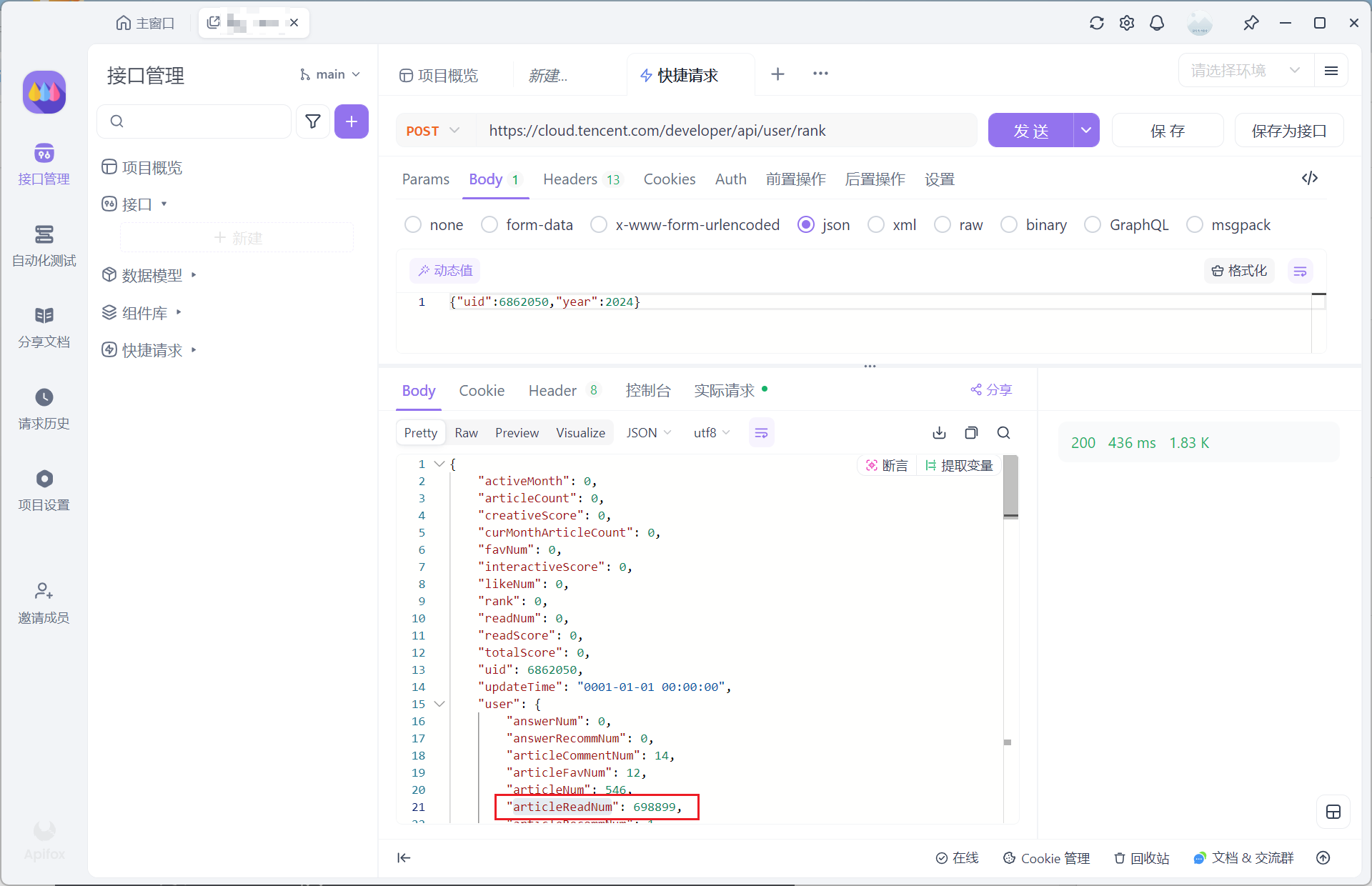Click the code snippet icon

pyautogui.click(x=1309, y=179)
